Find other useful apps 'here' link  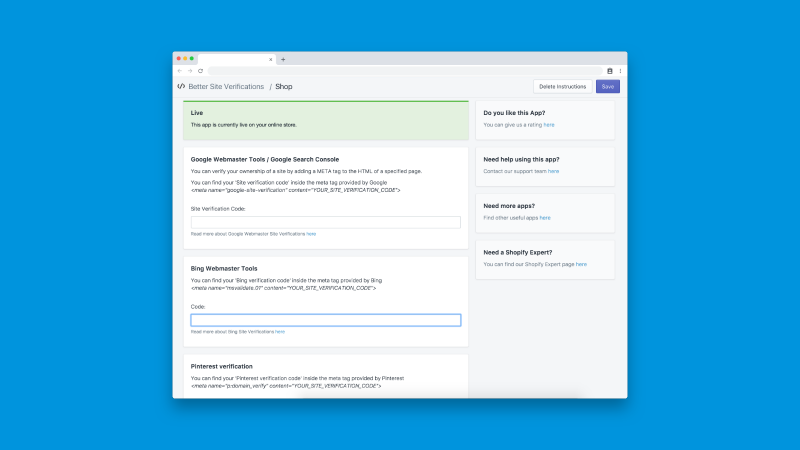[545, 218]
